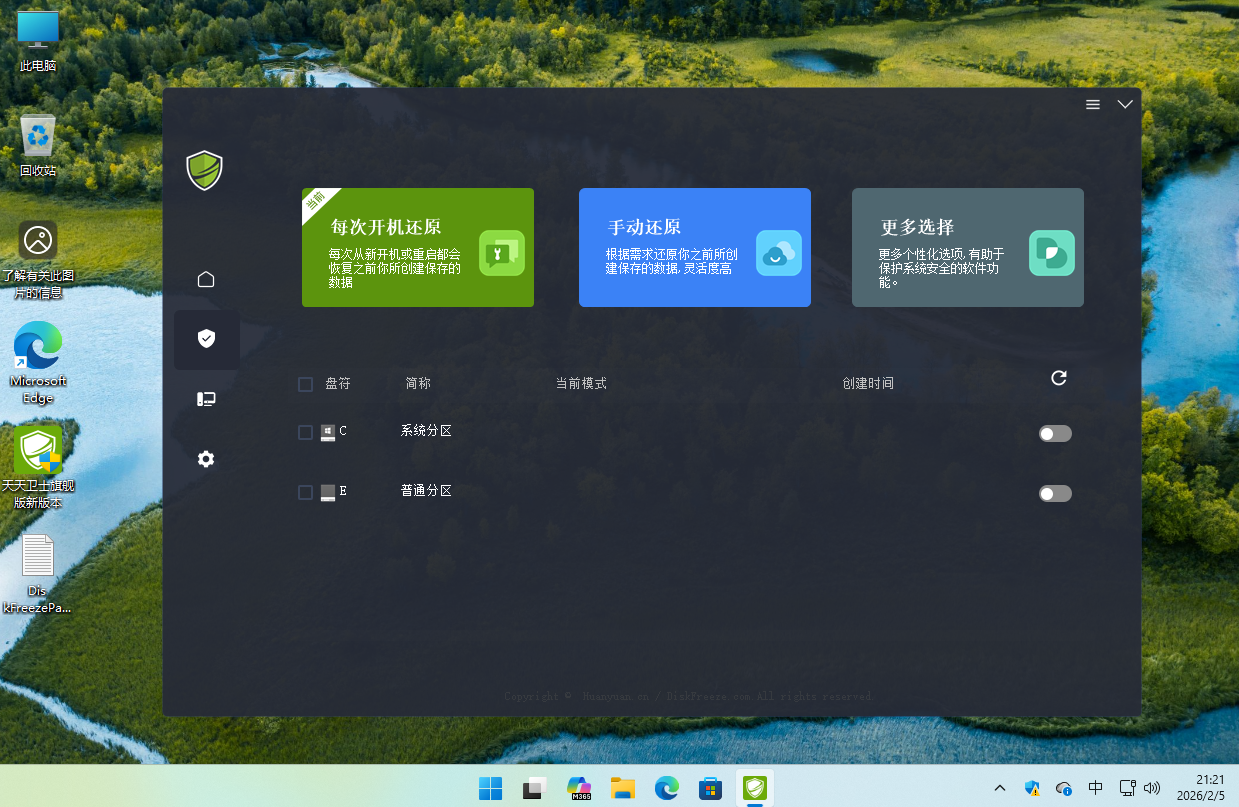Enable protection toggle for C drive
Image resolution: width=1239 pixels, height=807 pixels.
click(1055, 433)
